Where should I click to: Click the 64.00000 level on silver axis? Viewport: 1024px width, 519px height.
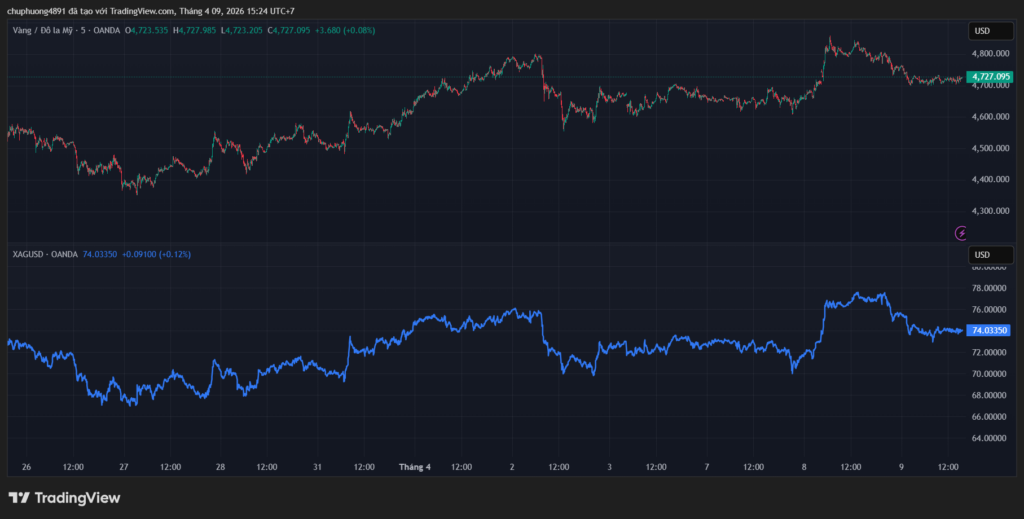click(x=989, y=438)
